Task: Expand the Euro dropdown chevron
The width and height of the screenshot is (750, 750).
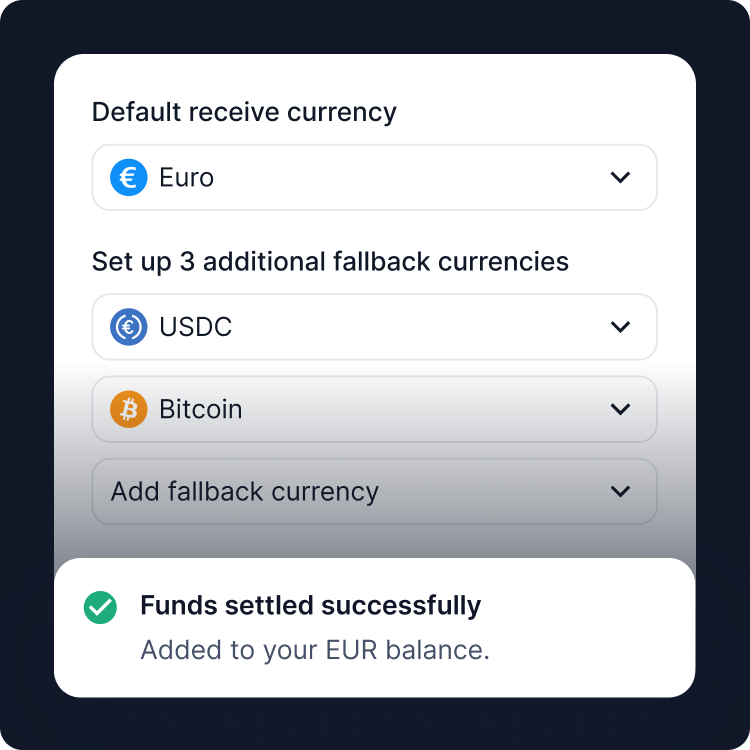Action: (x=620, y=178)
